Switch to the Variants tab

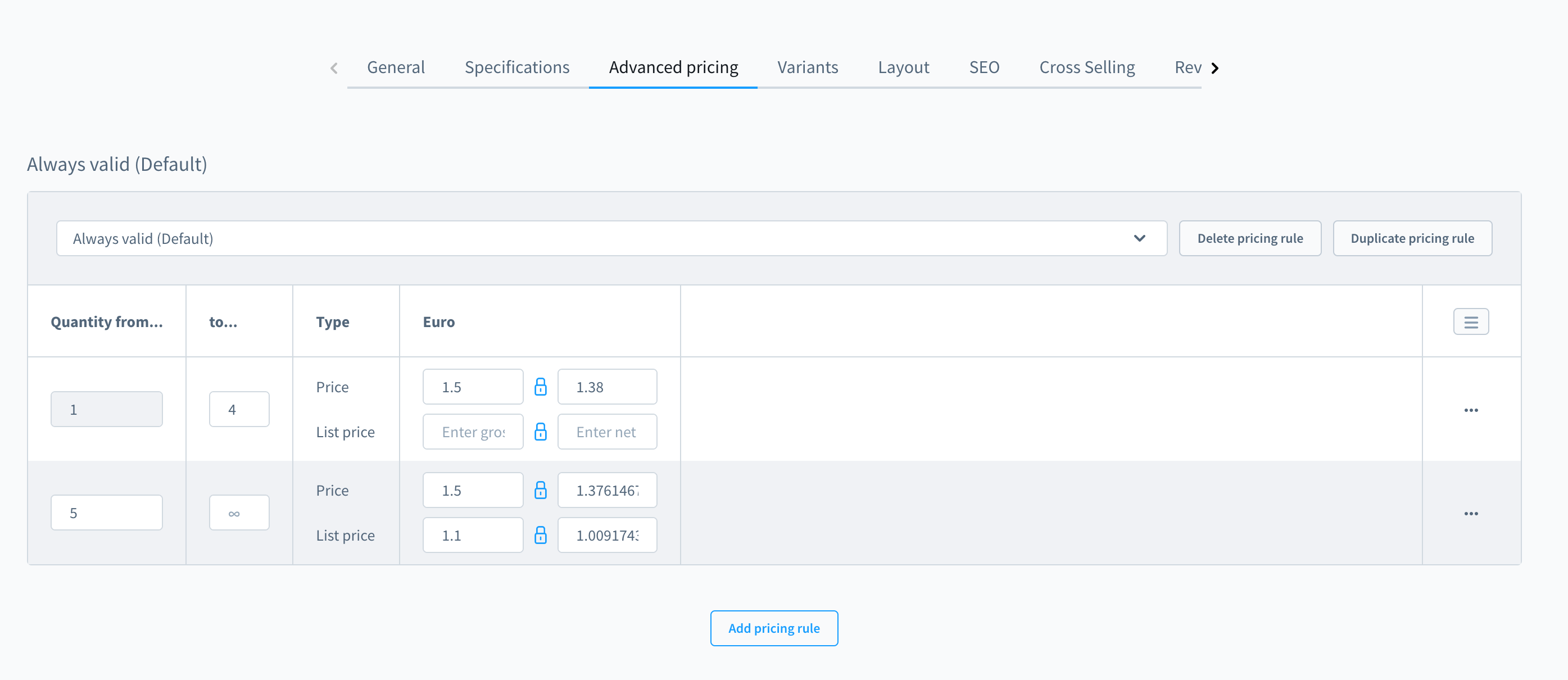[x=807, y=67]
